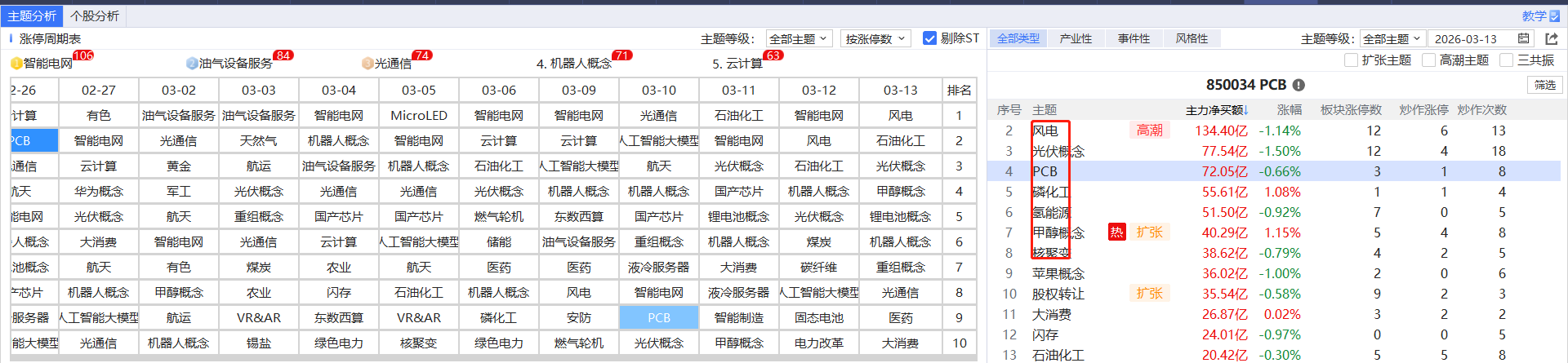Open the calendar icon in date field
Image resolution: width=1568 pixels, height=363 pixels.
pos(1524,38)
